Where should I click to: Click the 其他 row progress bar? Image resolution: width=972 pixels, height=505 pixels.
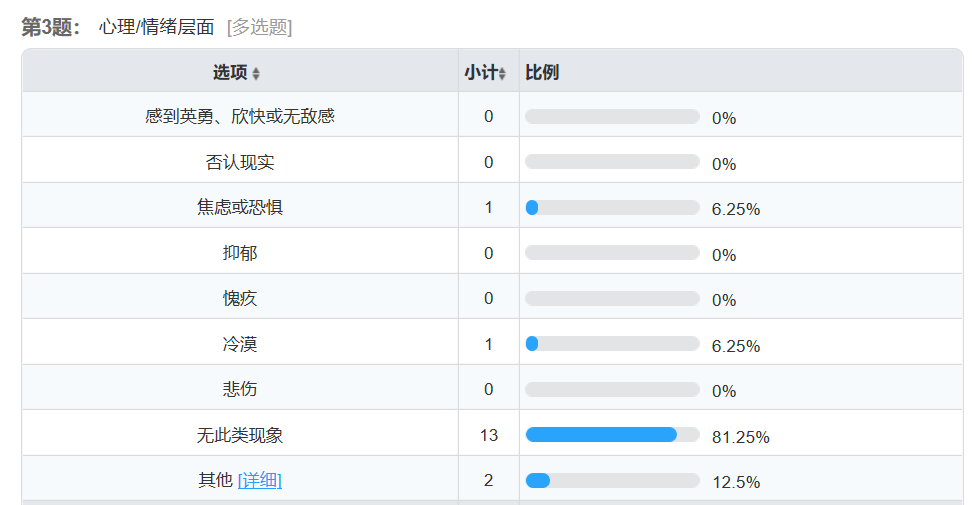coord(612,481)
